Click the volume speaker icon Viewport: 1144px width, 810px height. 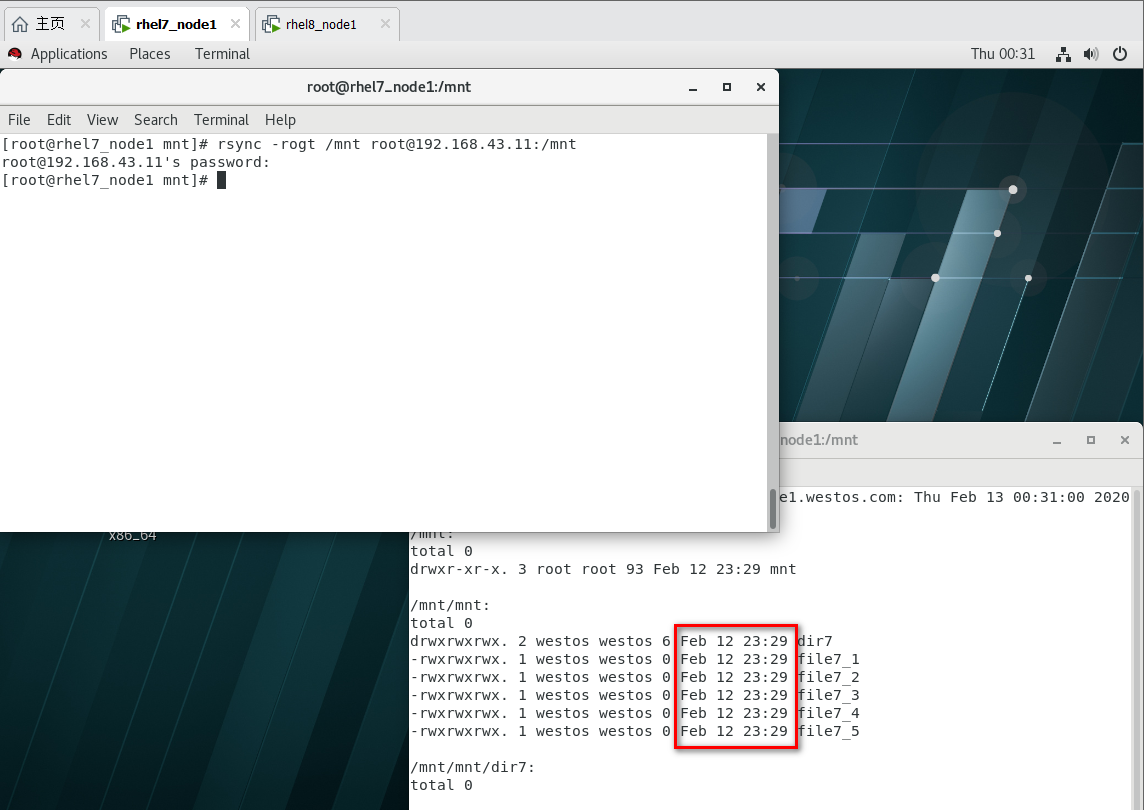[1091, 54]
